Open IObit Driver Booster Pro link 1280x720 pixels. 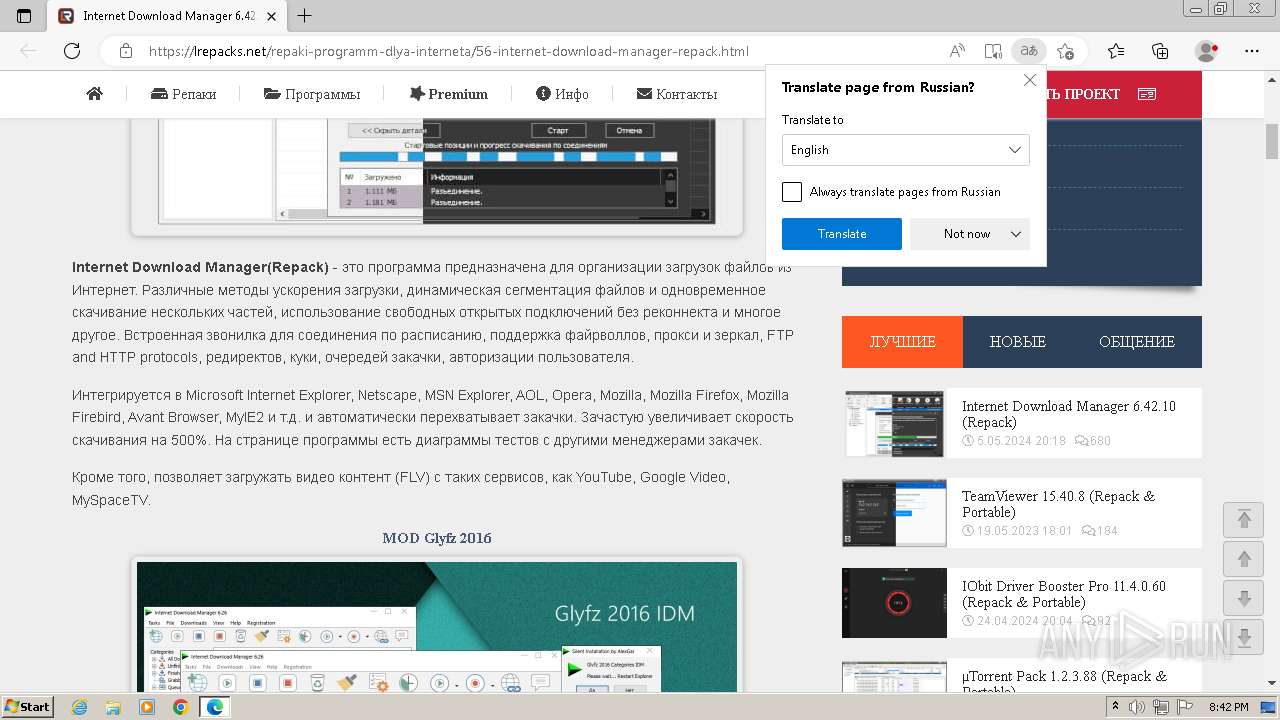[1064, 594]
